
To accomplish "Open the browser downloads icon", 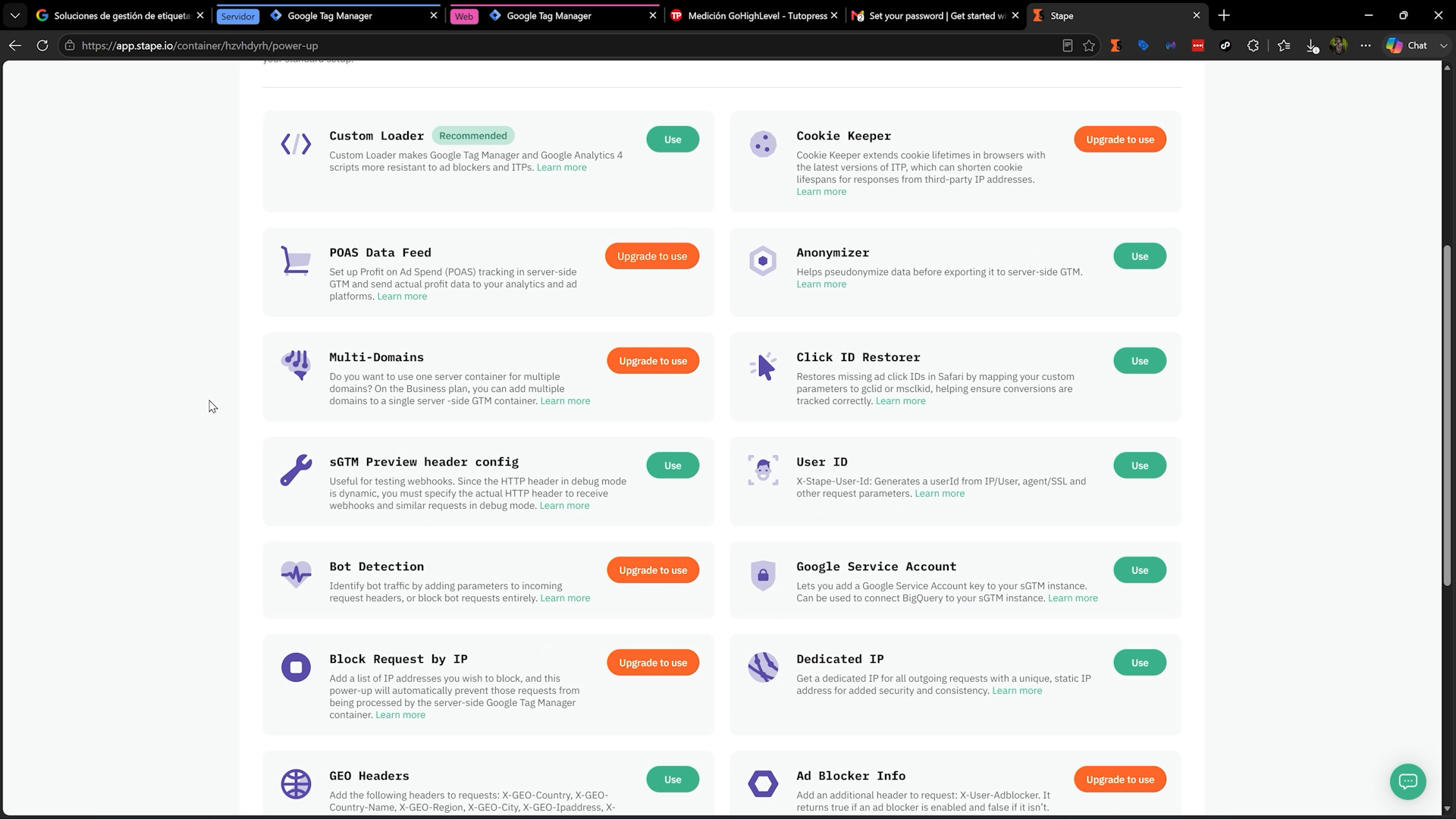I will (x=1312, y=45).
